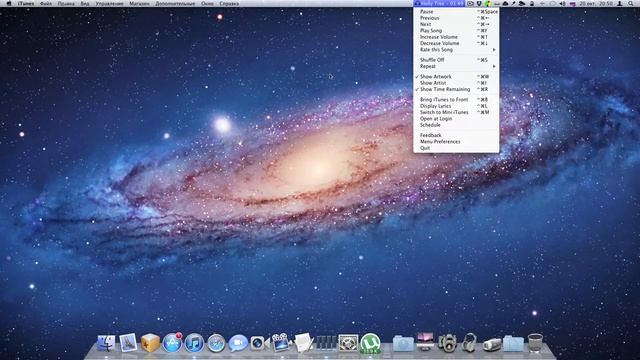Image resolution: width=640 pixels, height=360 pixels.
Task: Open the iMac display icon in dock
Action: coord(425,342)
